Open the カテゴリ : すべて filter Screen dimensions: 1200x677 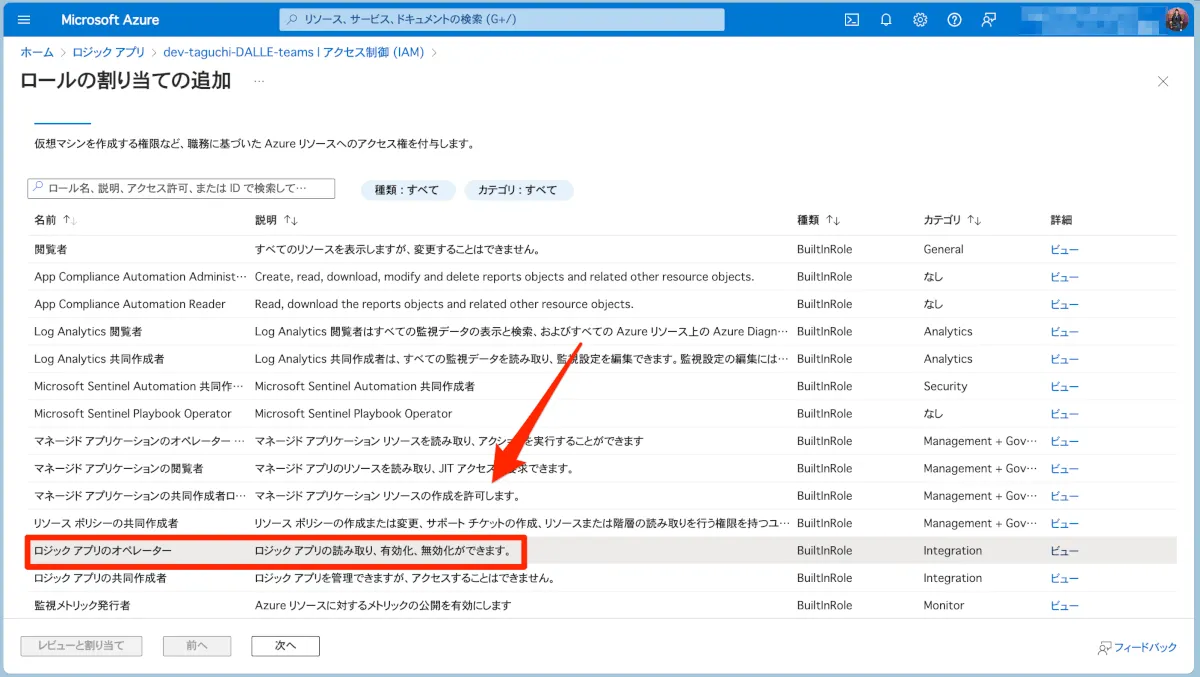coord(518,190)
